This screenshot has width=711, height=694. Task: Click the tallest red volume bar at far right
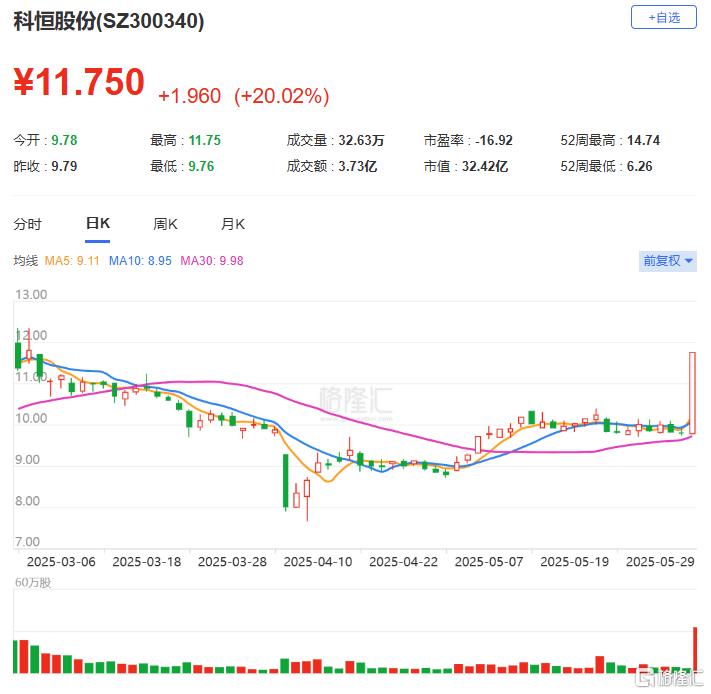pyautogui.click(x=694, y=650)
